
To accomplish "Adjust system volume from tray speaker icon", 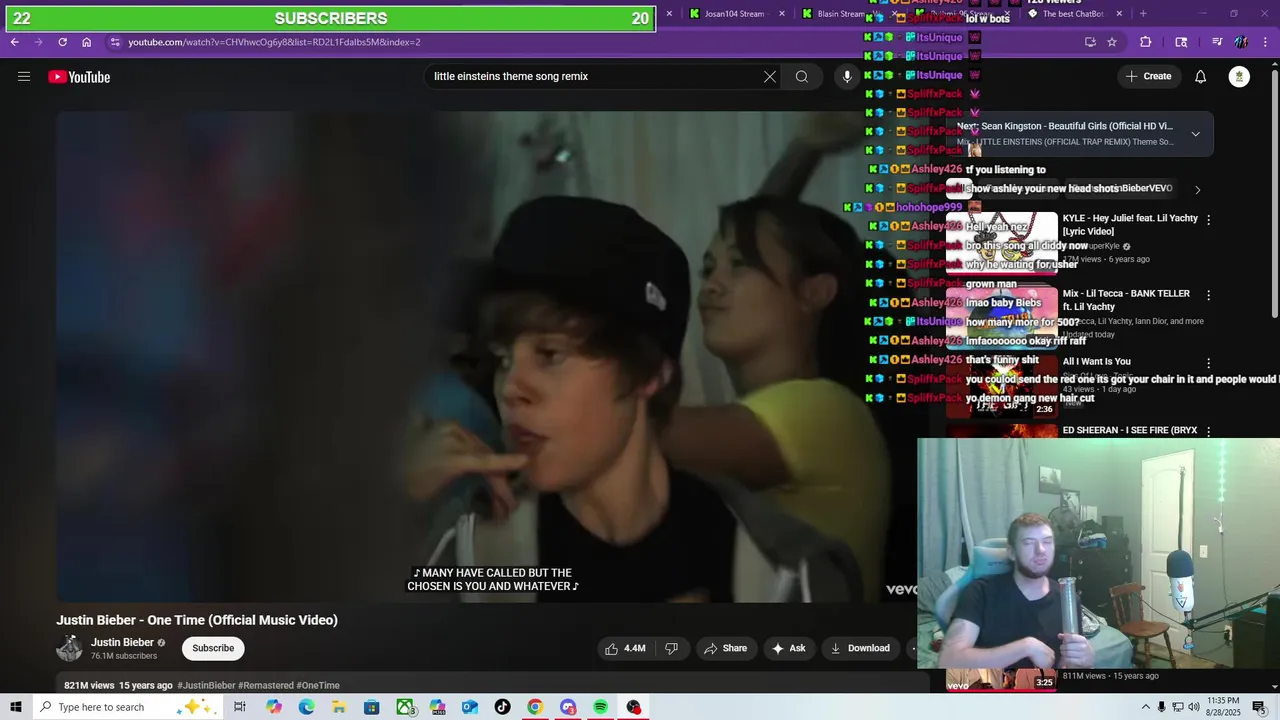I will [1194, 707].
